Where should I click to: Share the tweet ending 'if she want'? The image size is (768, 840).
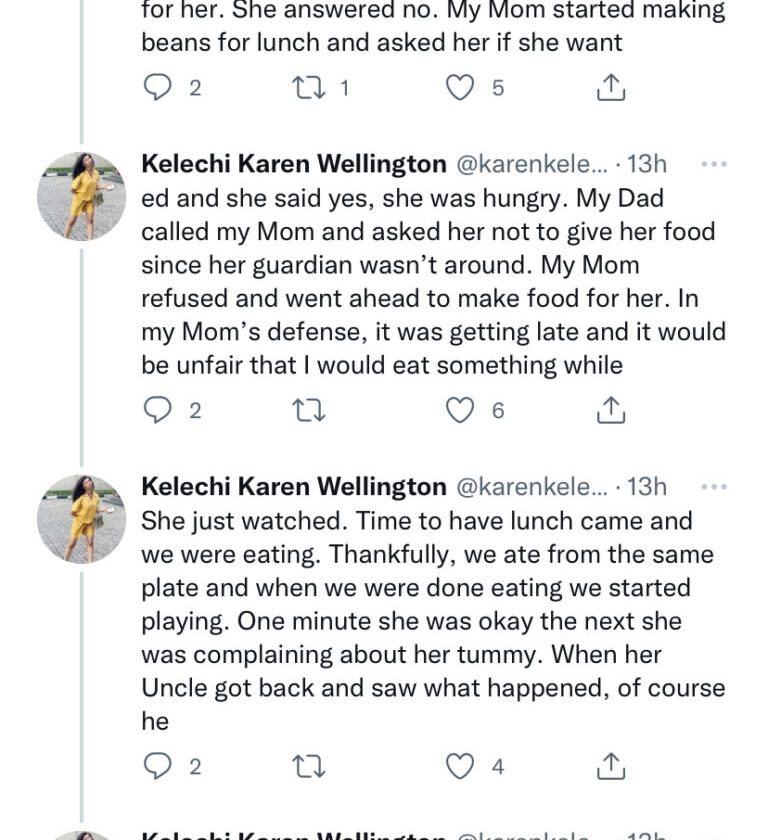pos(610,88)
